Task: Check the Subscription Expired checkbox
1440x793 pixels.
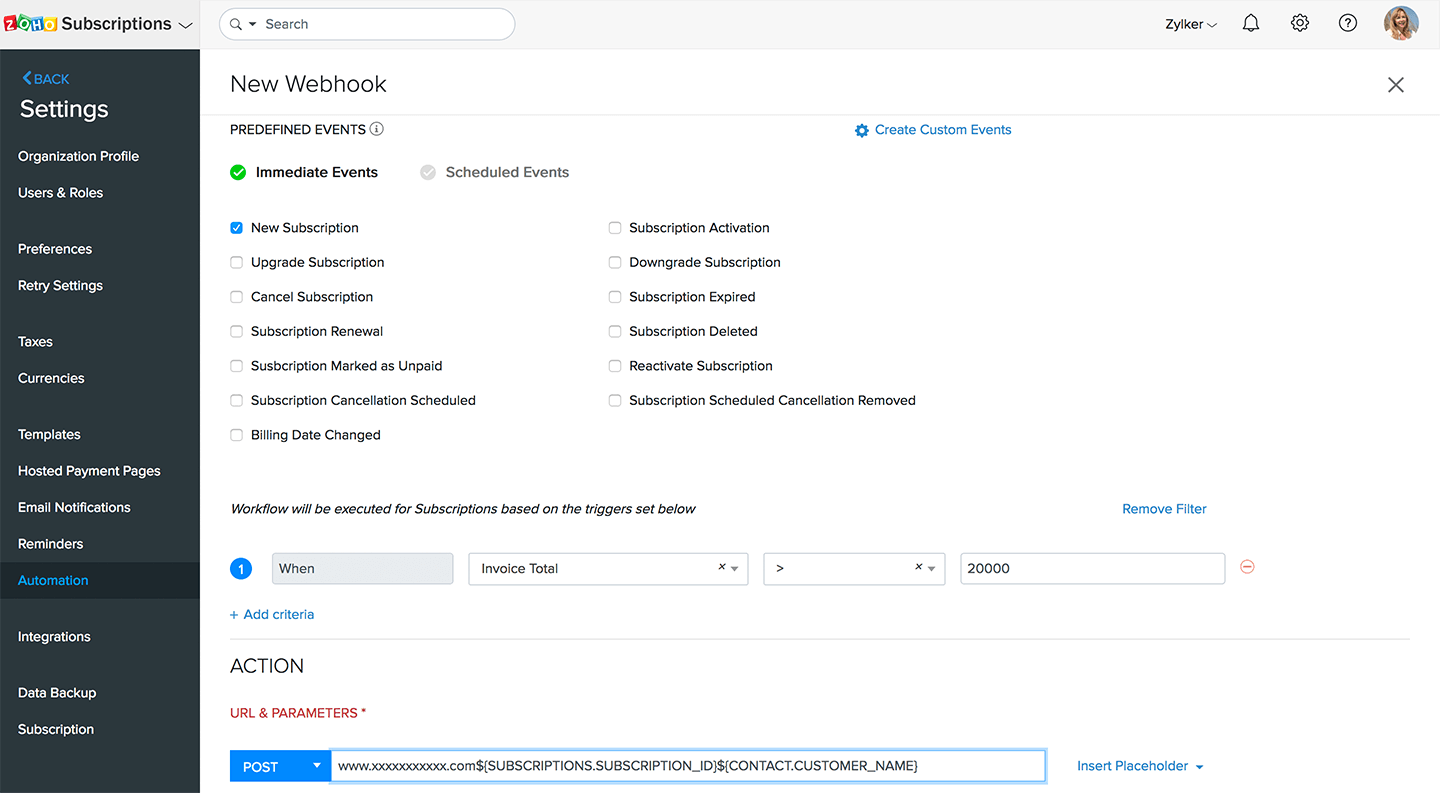Action: [615, 297]
